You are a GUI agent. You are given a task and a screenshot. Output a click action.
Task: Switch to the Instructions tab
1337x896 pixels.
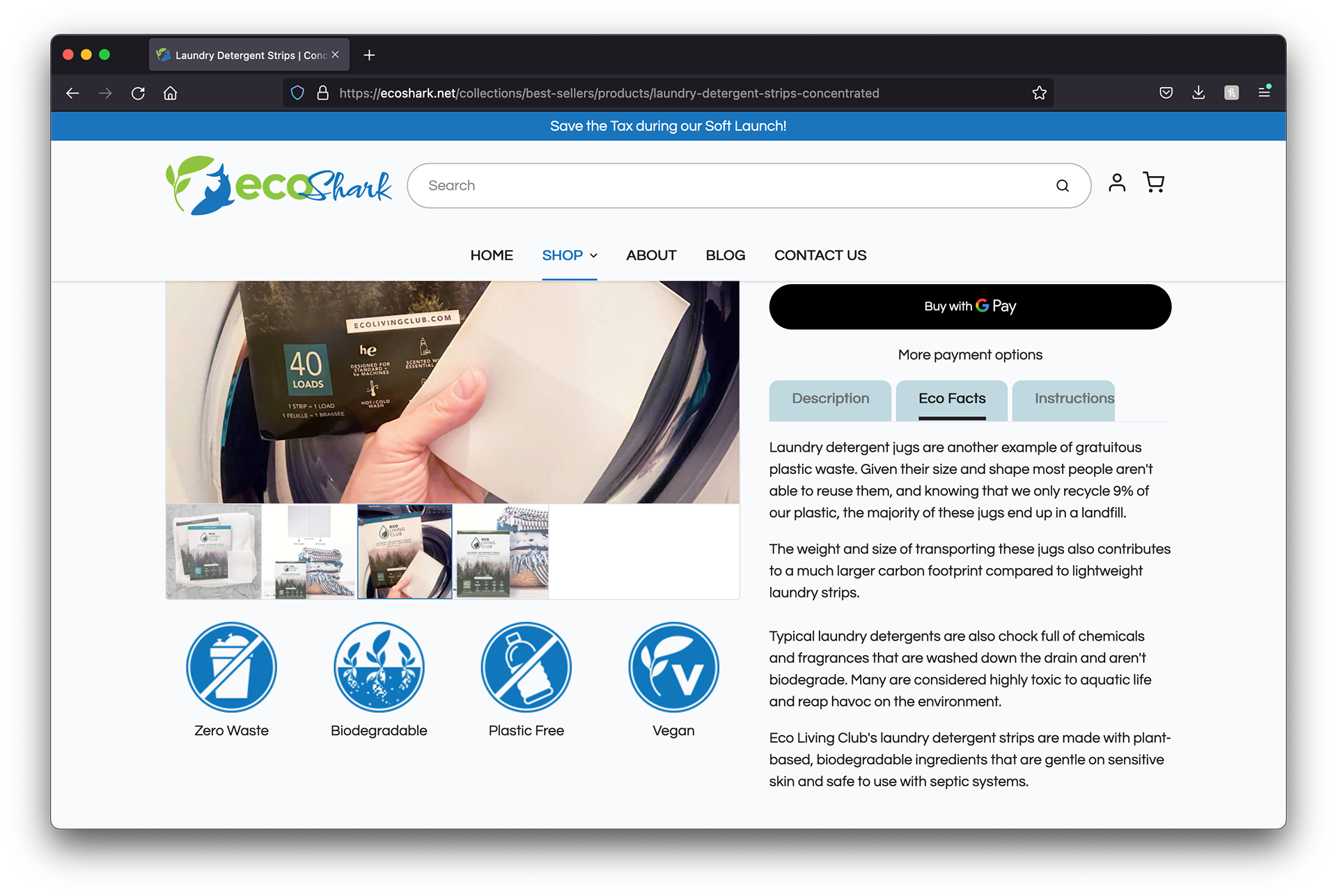(1064, 400)
